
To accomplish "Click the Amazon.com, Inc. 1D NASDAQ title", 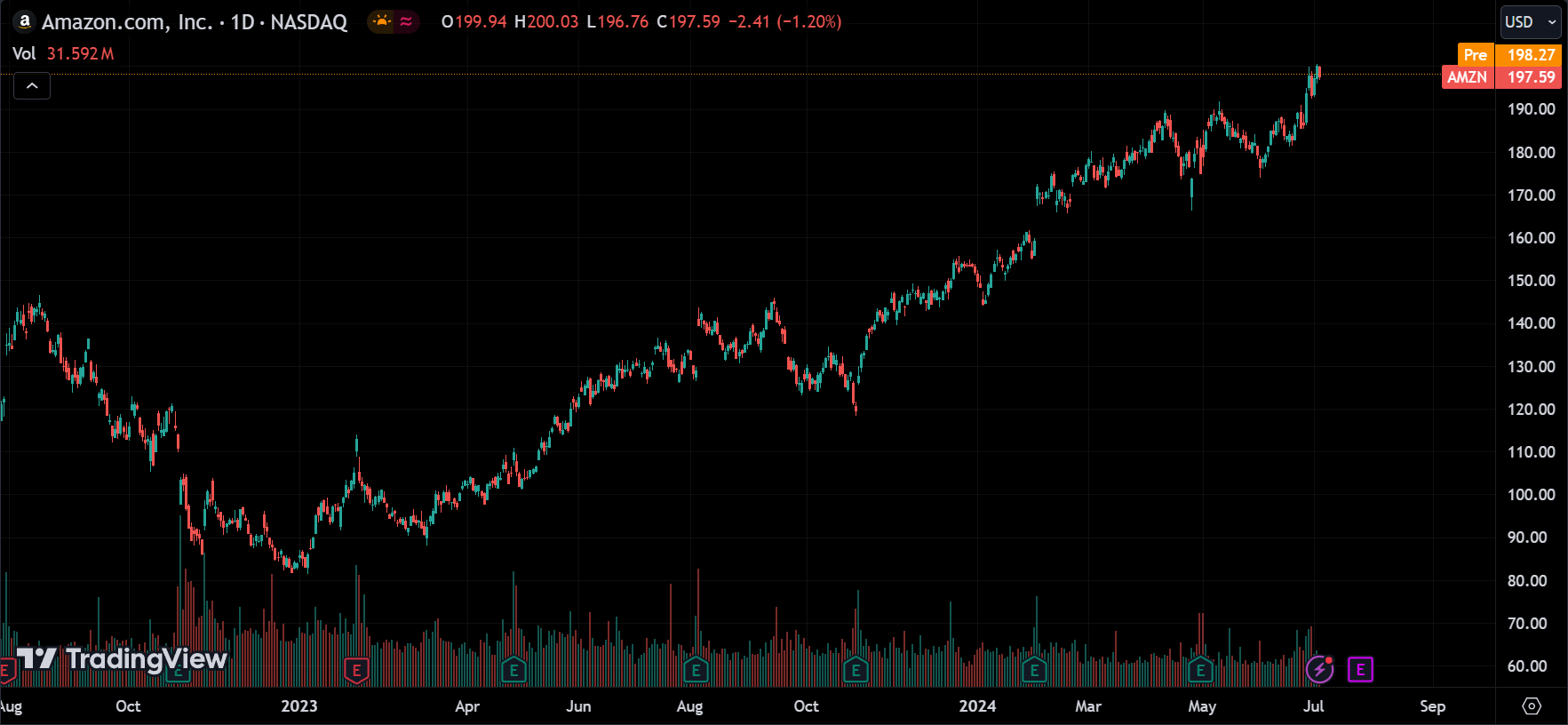I will click(195, 22).
